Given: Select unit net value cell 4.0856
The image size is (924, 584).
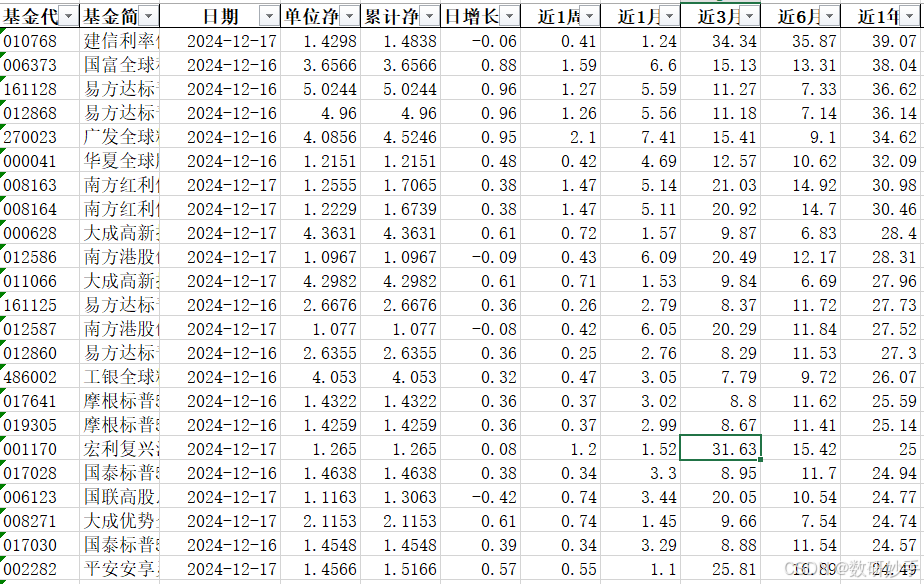Looking at the screenshot, I should click(320, 137).
